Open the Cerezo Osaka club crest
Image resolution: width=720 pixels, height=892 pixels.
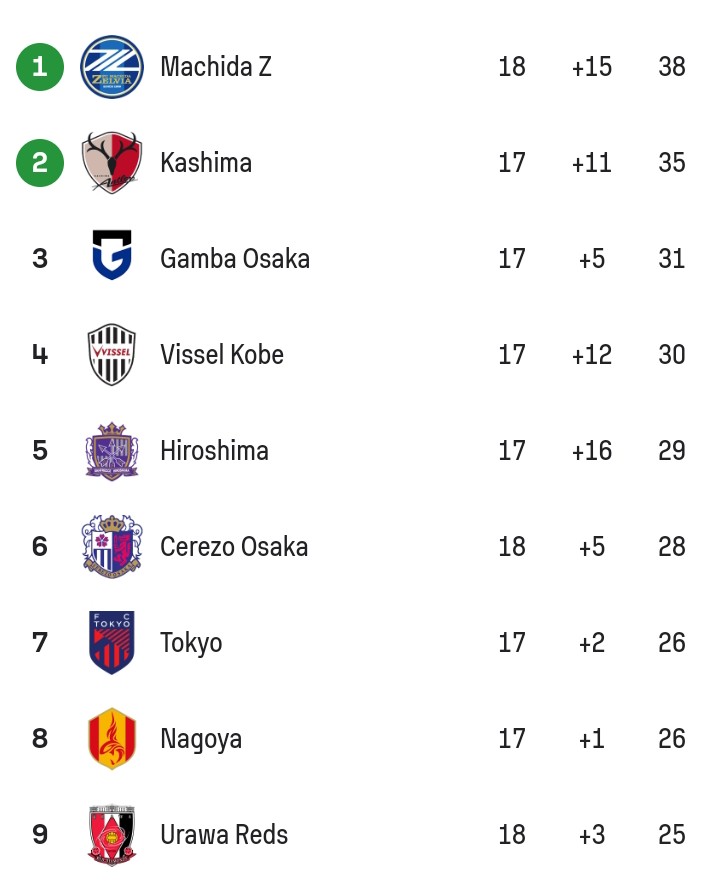click(x=111, y=546)
